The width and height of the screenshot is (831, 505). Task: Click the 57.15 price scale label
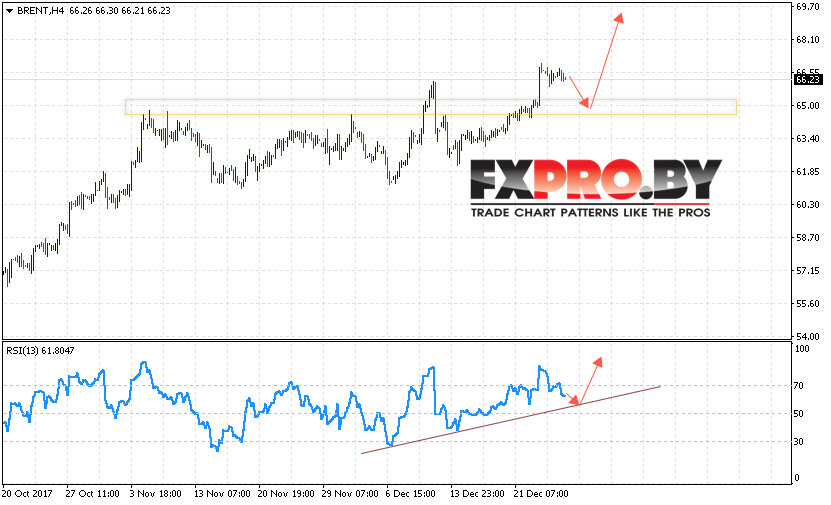(x=808, y=271)
